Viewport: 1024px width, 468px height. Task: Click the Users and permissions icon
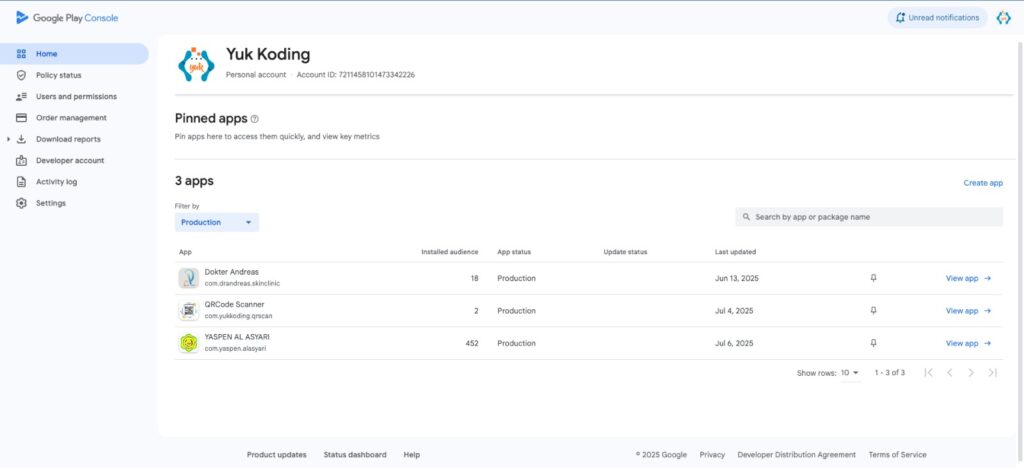click(21, 97)
